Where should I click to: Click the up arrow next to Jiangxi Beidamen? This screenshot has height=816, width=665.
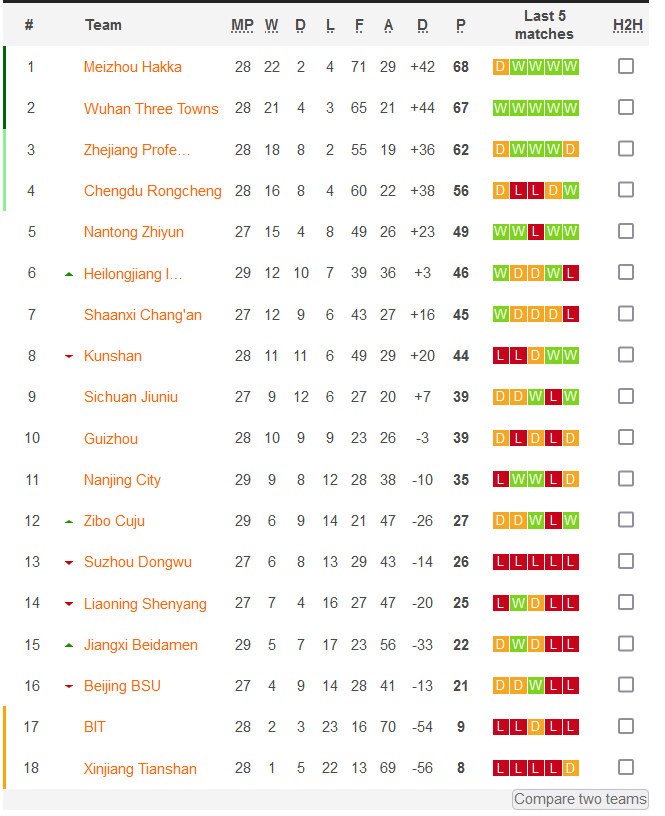coord(67,644)
